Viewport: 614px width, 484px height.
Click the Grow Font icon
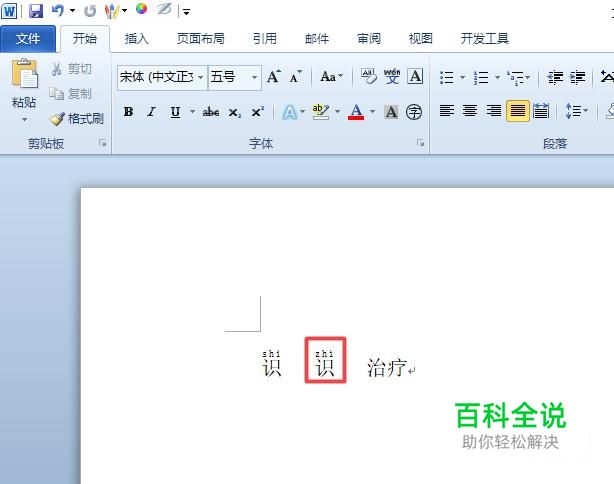click(x=274, y=77)
